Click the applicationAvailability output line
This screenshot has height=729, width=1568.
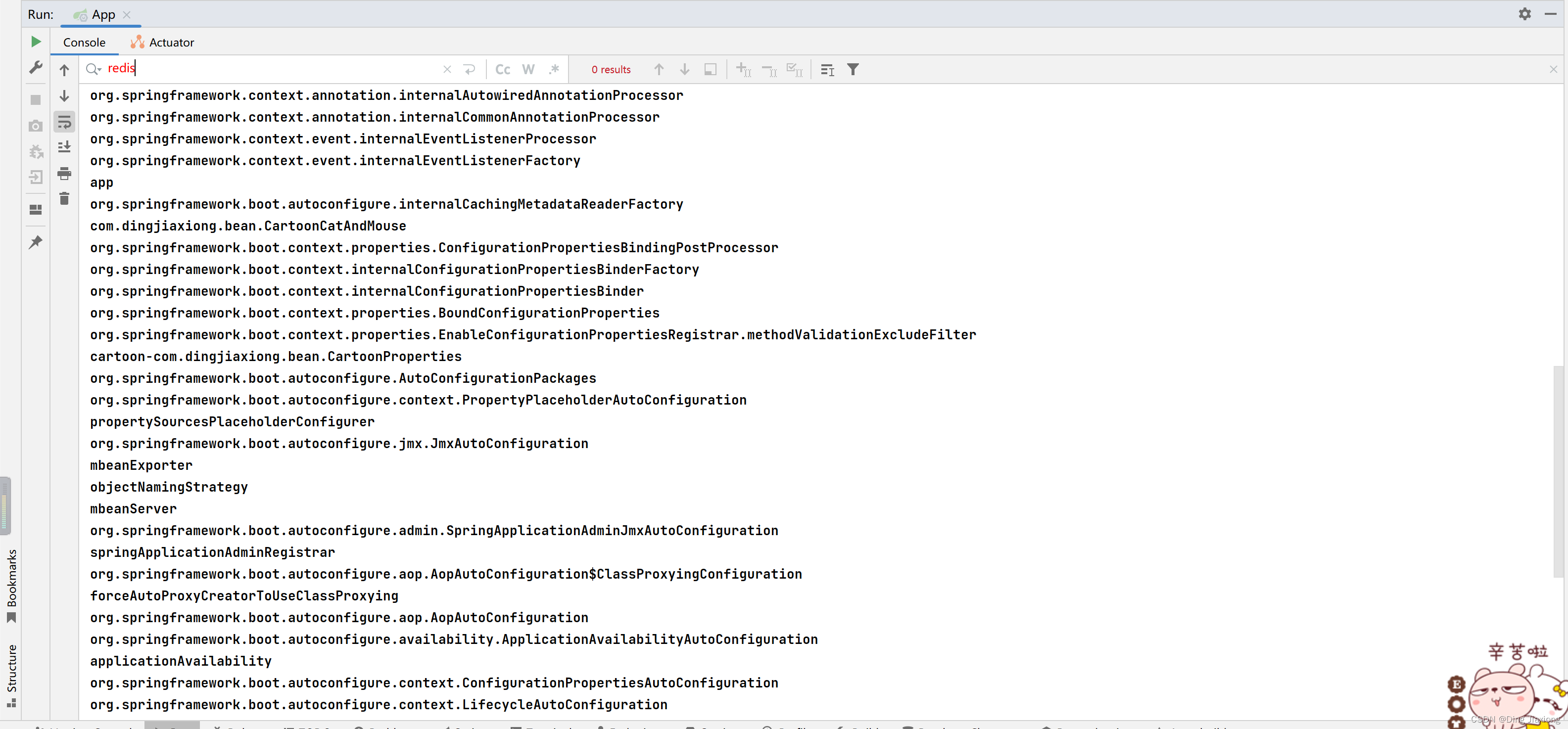click(x=181, y=661)
